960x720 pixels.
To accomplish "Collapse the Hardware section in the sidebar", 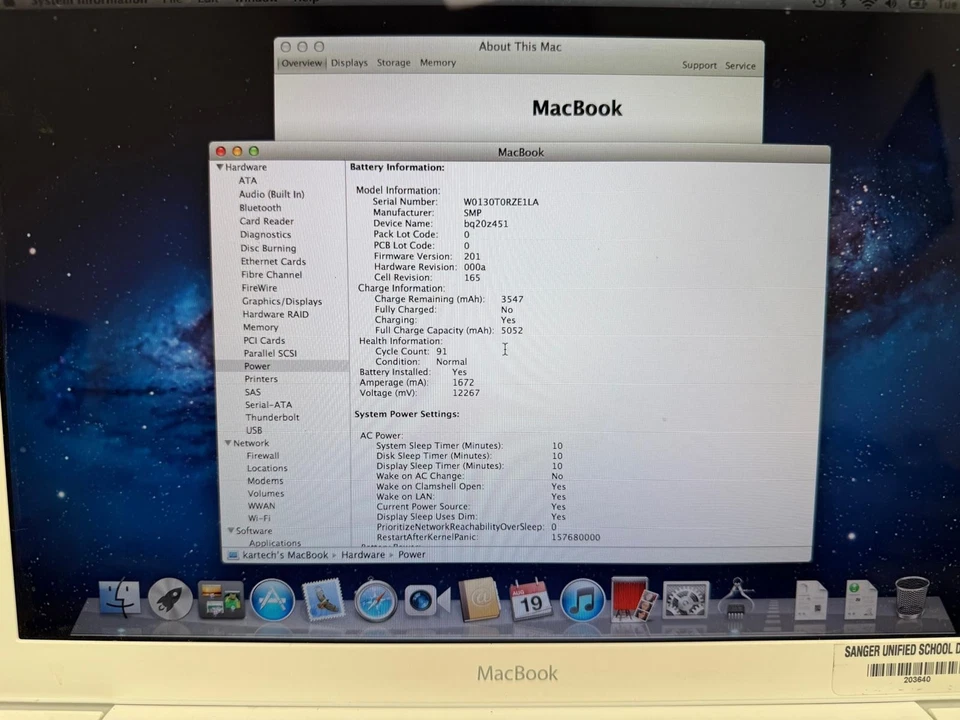I will 219,167.
